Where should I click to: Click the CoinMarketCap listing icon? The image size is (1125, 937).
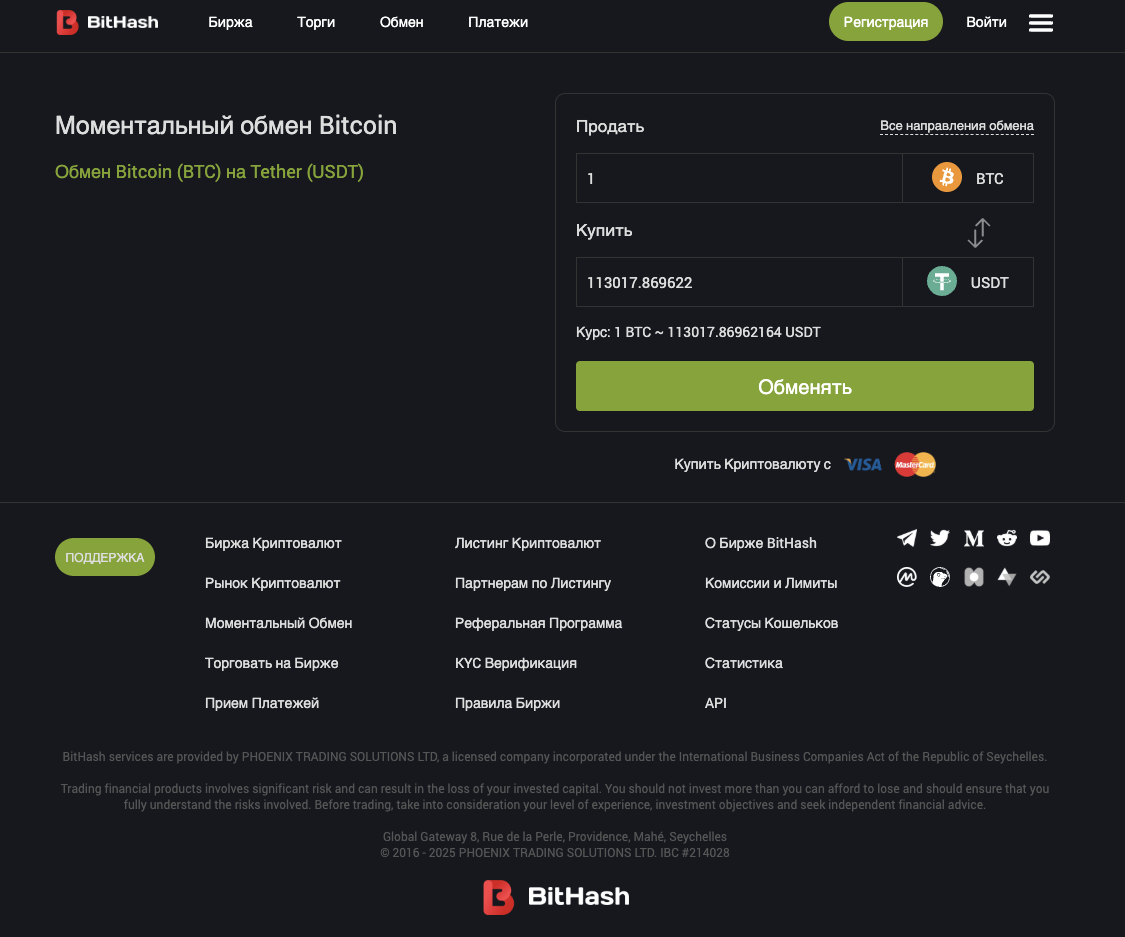(906, 577)
